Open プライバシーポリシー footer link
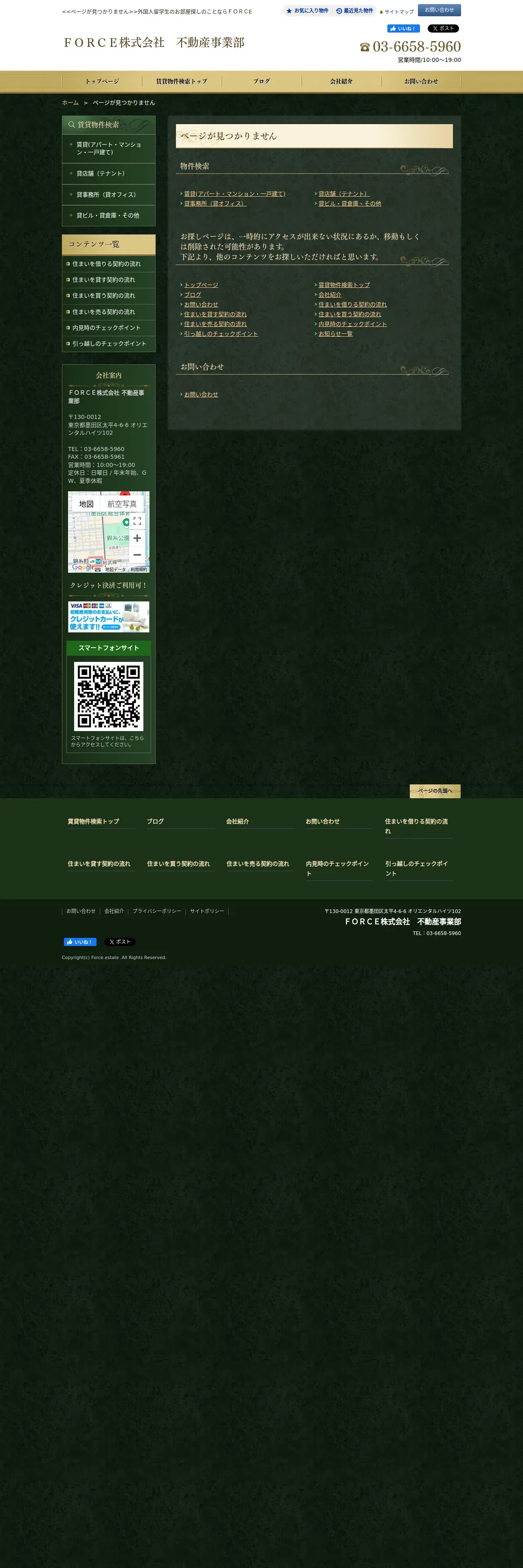Viewport: 523px width, 1568px height. pos(156,911)
